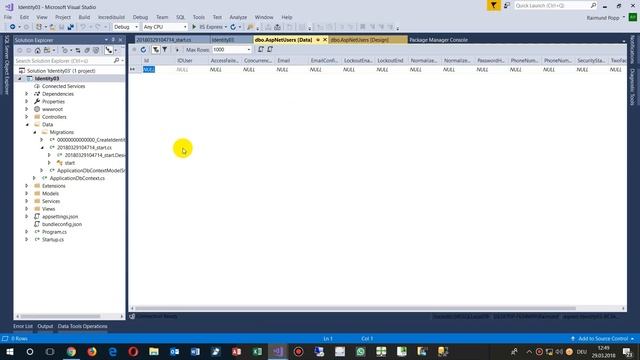Open Excel from the taskbar
Image resolution: width=640 pixels, height=360 pixels.
coord(257,351)
